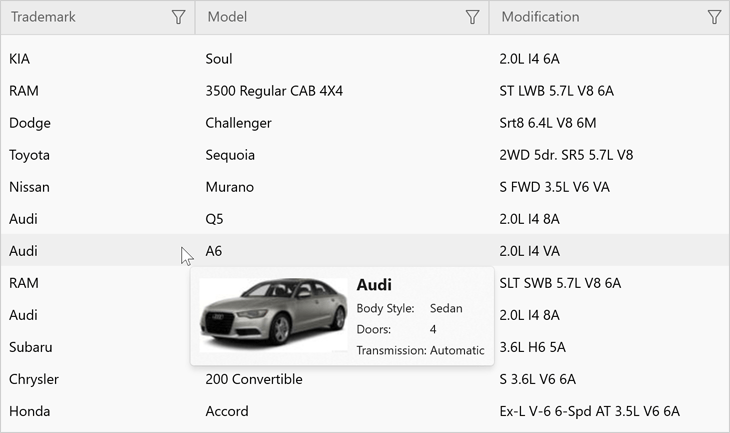Click the Ex-L V-6 6-Spd AT modification cell

click(589, 411)
